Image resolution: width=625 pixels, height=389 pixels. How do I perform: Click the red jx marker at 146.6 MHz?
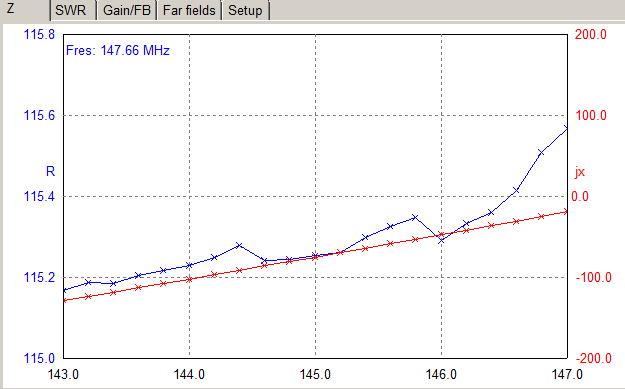(516, 221)
